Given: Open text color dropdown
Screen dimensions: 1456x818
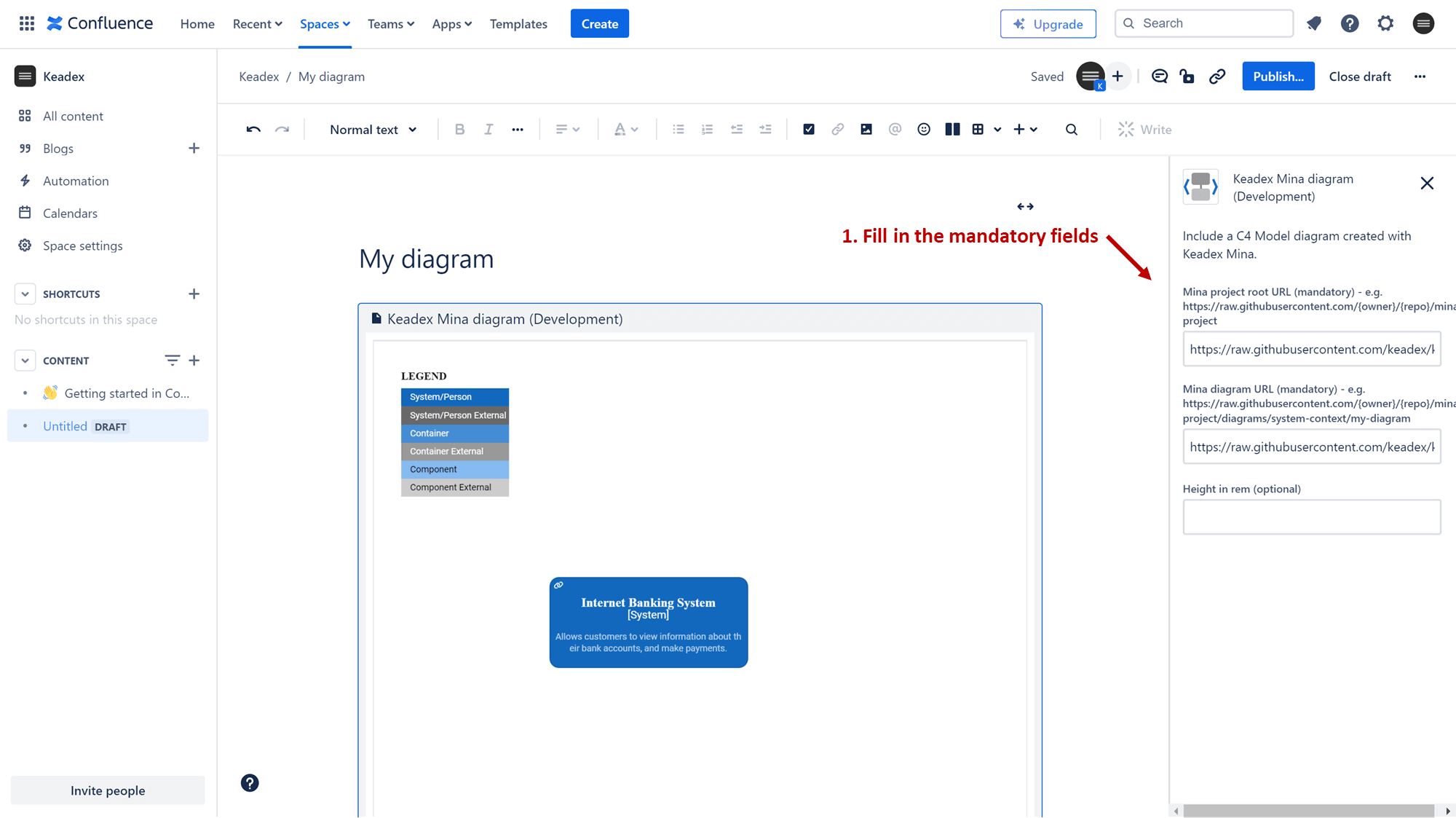Looking at the screenshot, I should point(626,130).
